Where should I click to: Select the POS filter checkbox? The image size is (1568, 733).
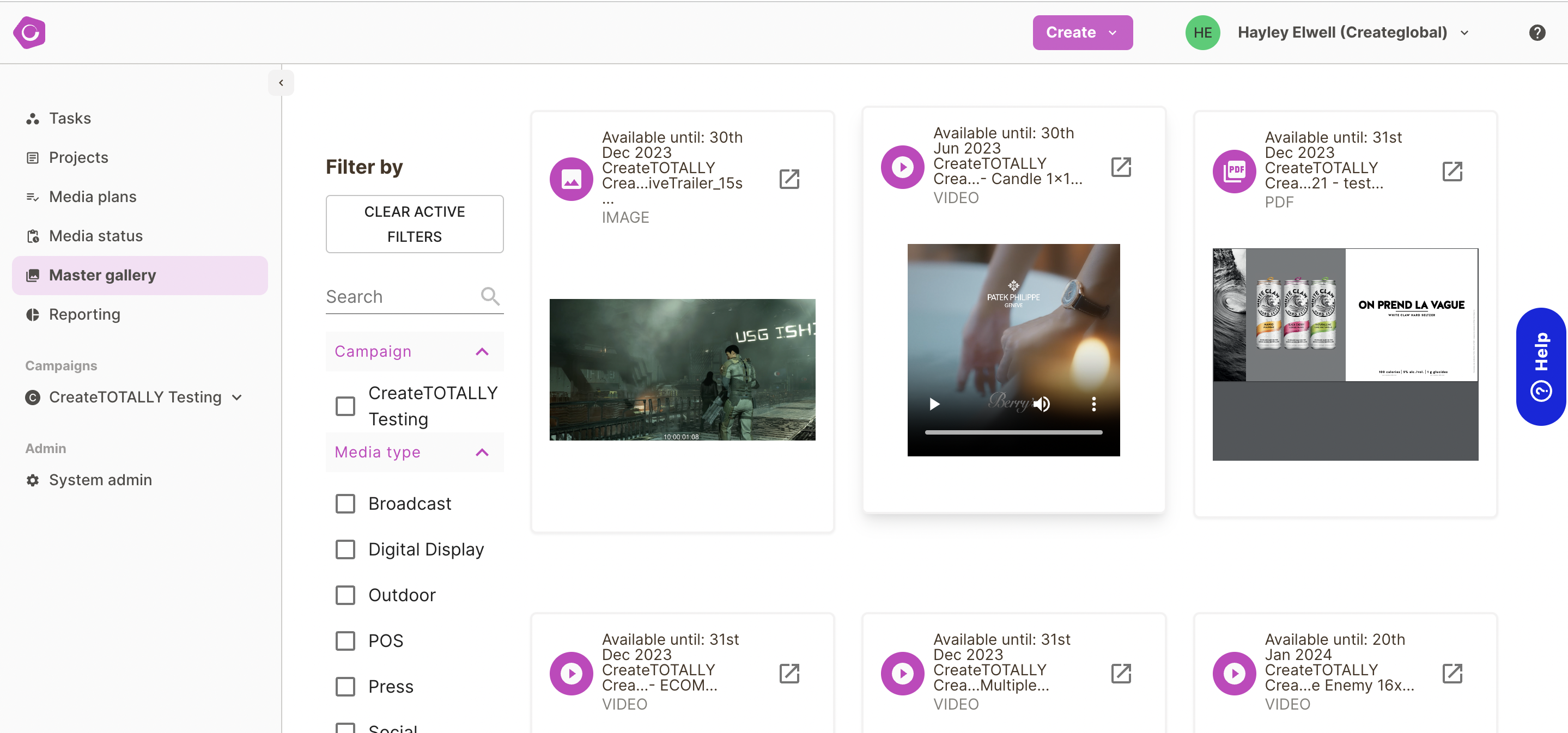(345, 640)
